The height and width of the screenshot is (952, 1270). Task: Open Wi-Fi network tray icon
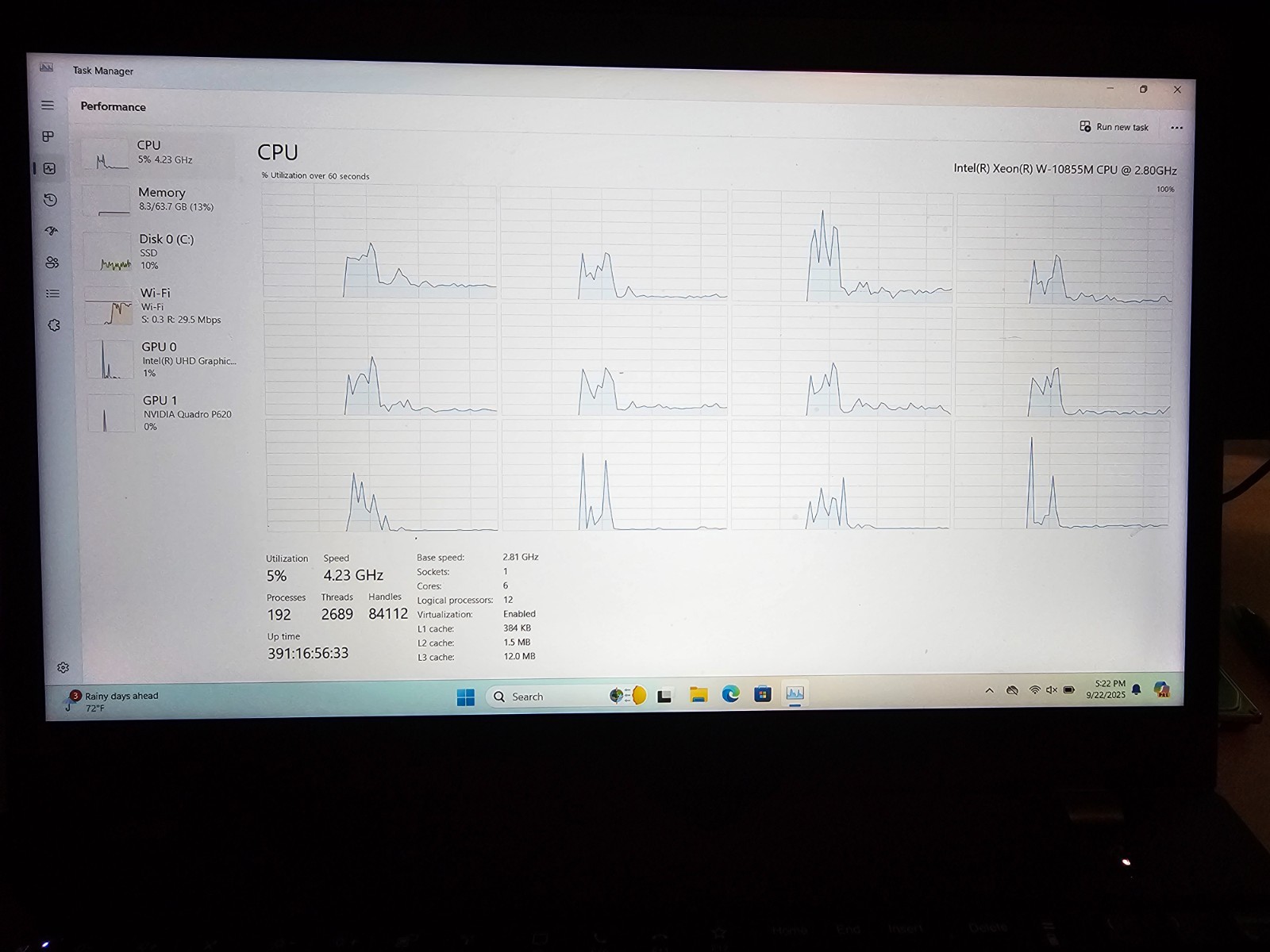click(x=1034, y=690)
